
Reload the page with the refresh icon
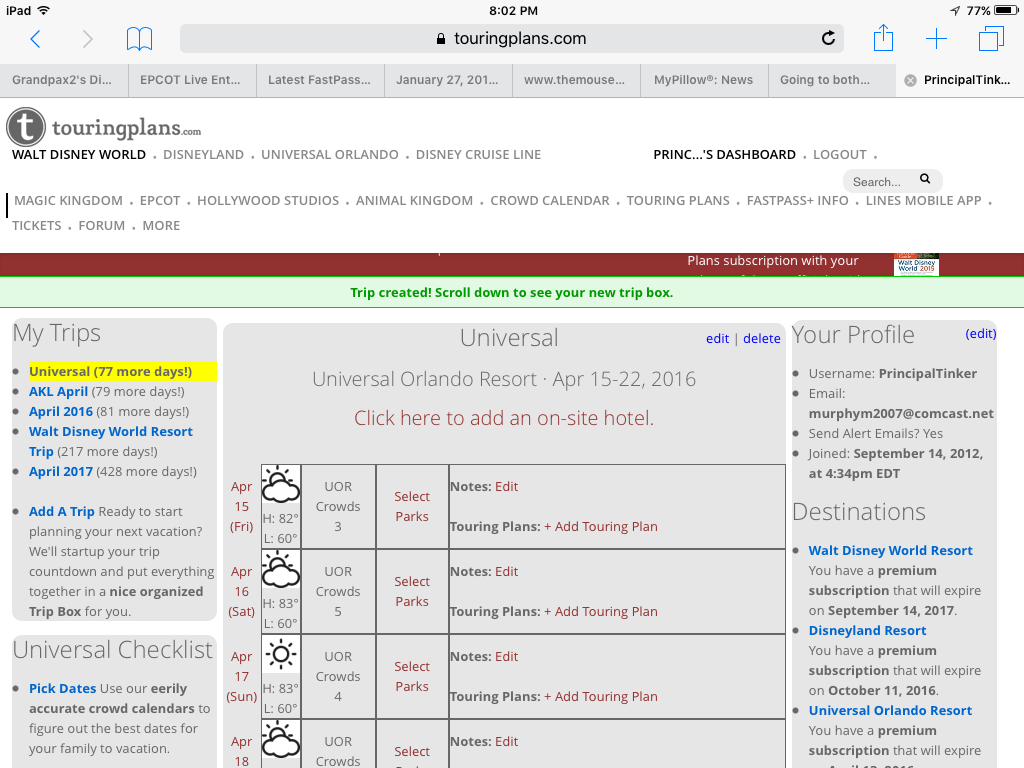[828, 39]
